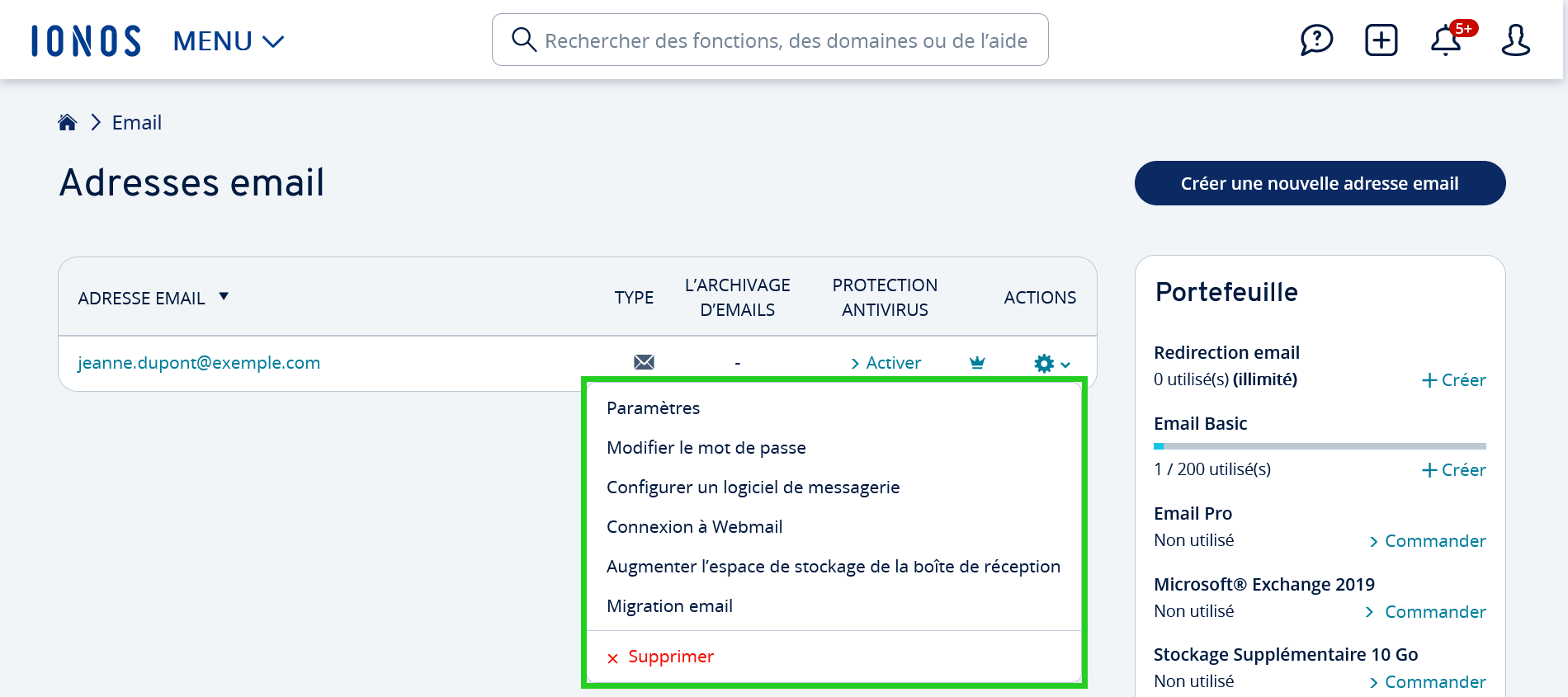Image resolution: width=1568 pixels, height=697 pixels.
Task: Open the notifications bell
Action: point(1446,40)
